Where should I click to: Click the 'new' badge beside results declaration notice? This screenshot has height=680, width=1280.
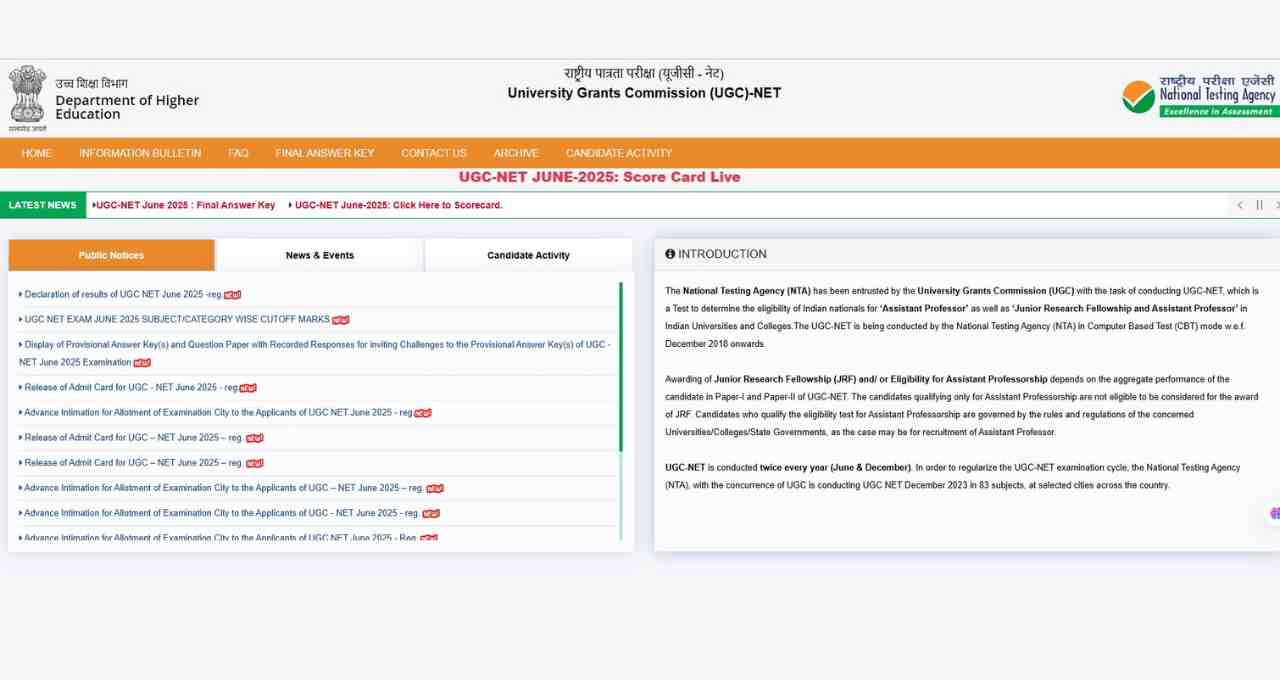[x=233, y=294]
